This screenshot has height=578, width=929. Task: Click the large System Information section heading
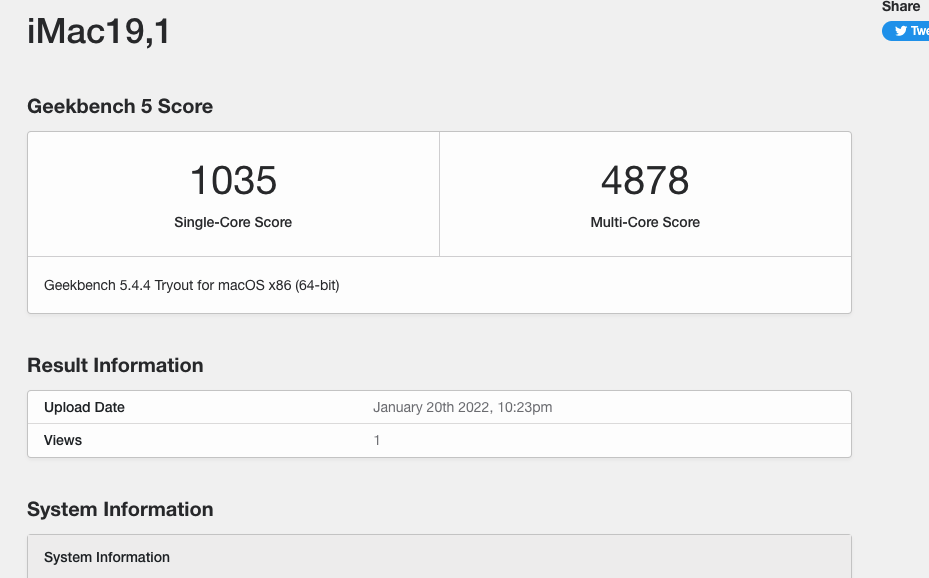pyautogui.click(x=120, y=509)
